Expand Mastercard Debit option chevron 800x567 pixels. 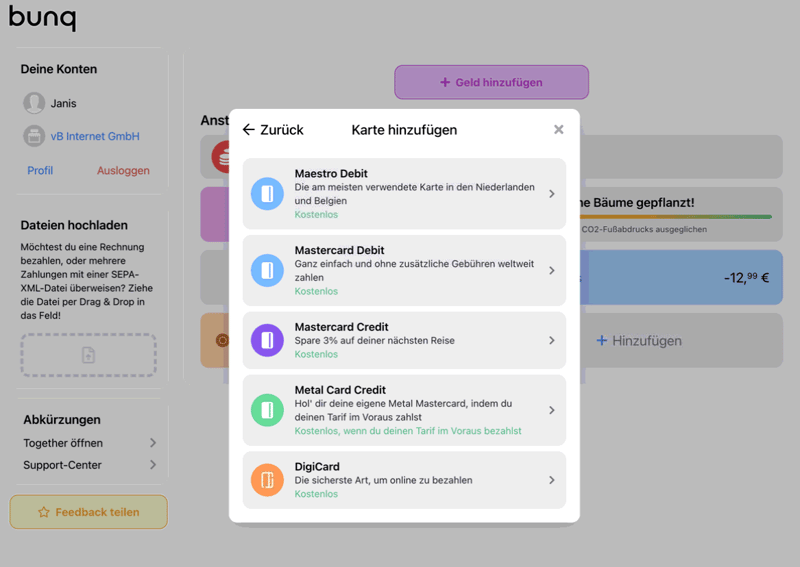click(552, 270)
